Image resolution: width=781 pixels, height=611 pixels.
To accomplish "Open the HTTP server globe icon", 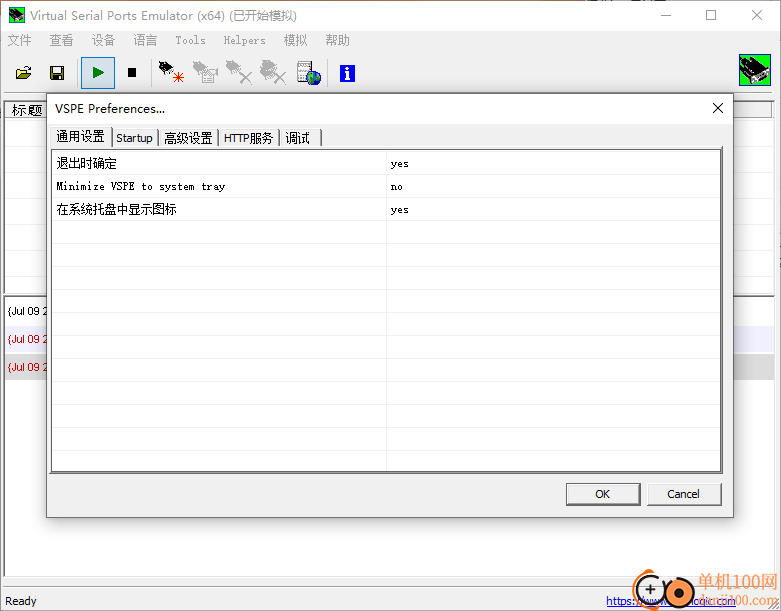I will (x=308, y=73).
